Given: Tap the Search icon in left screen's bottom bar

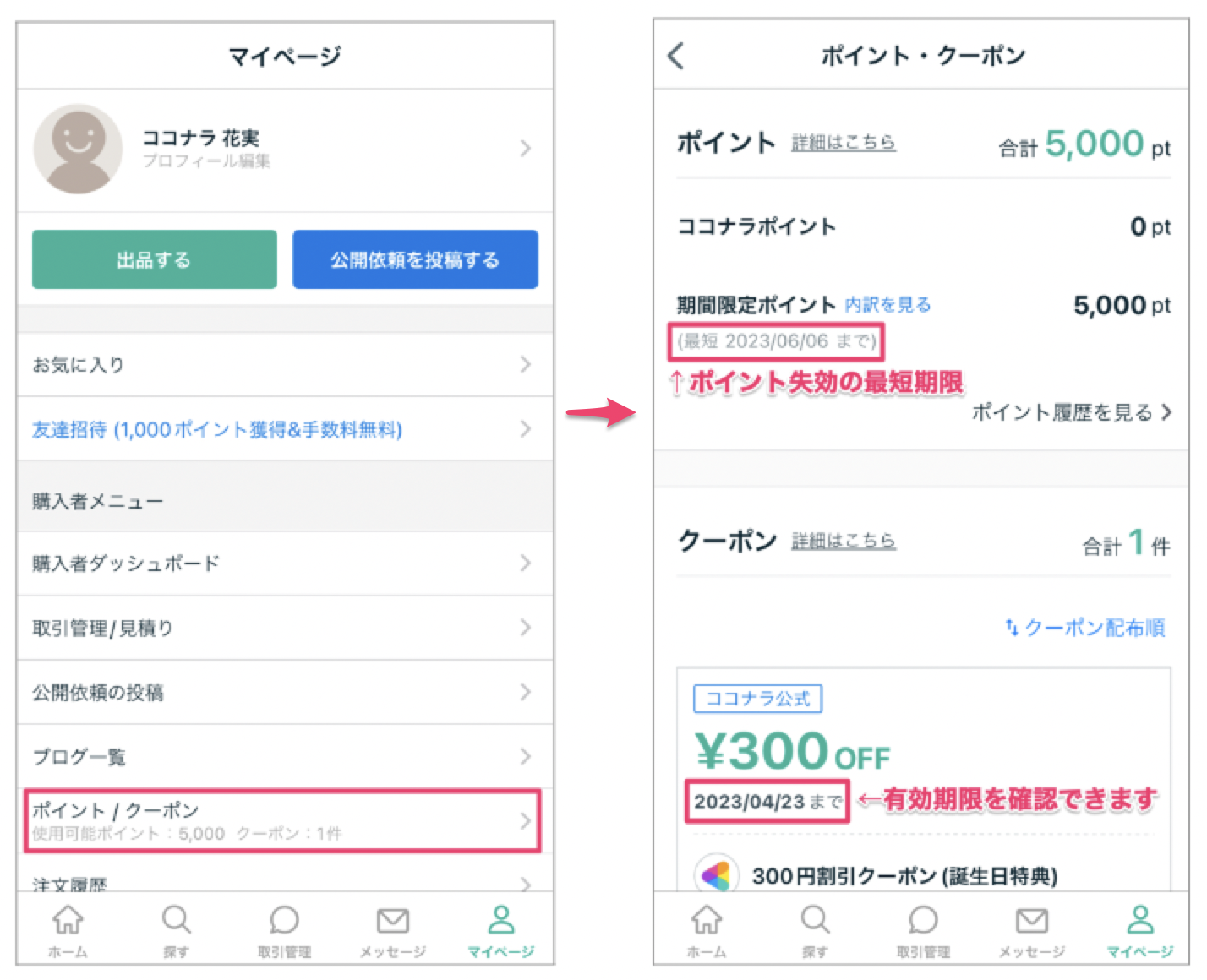Looking at the screenshot, I should click(176, 921).
